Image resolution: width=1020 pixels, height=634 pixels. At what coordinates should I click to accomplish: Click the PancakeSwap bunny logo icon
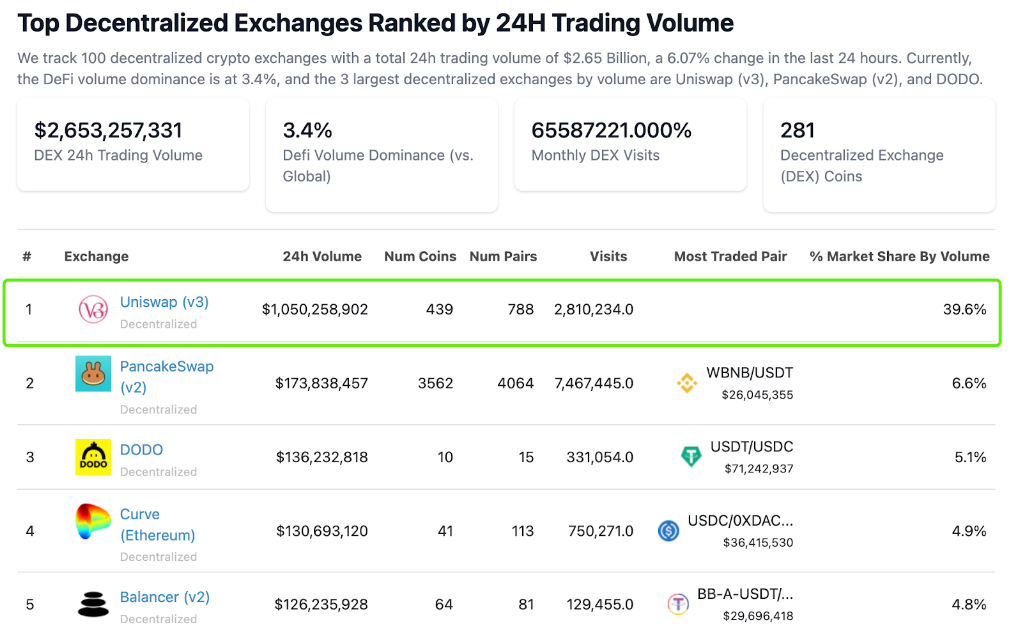(93, 374)
